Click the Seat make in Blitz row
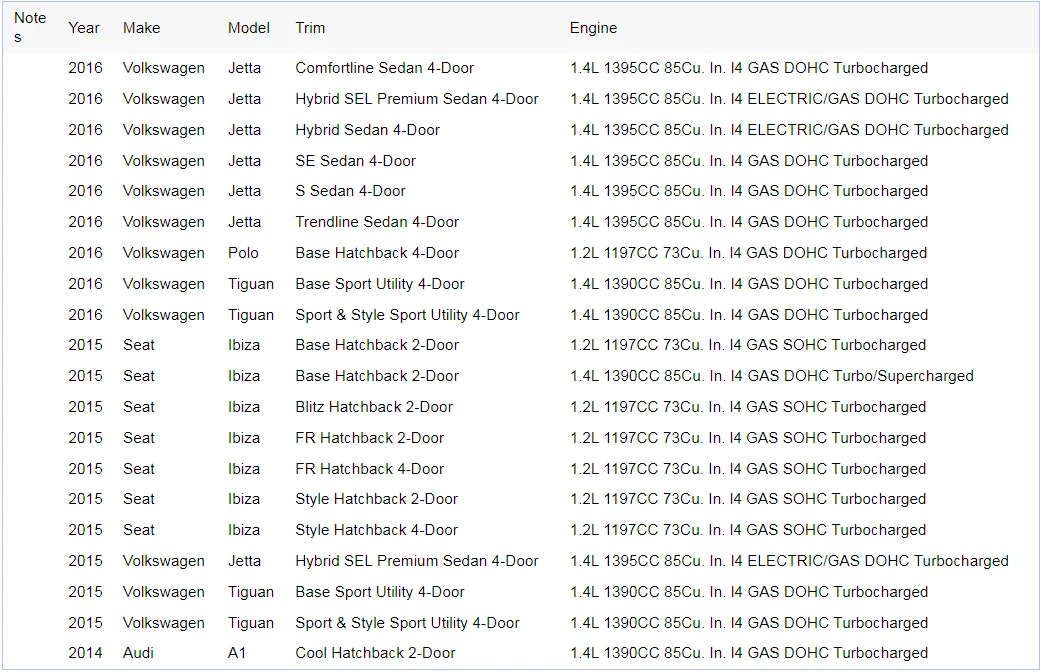 coord(138,406)
